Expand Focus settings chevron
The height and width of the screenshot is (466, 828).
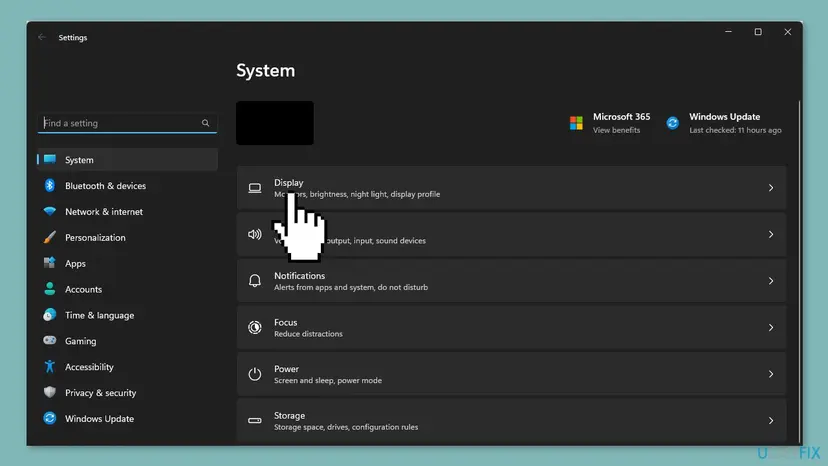click(771, 328)
